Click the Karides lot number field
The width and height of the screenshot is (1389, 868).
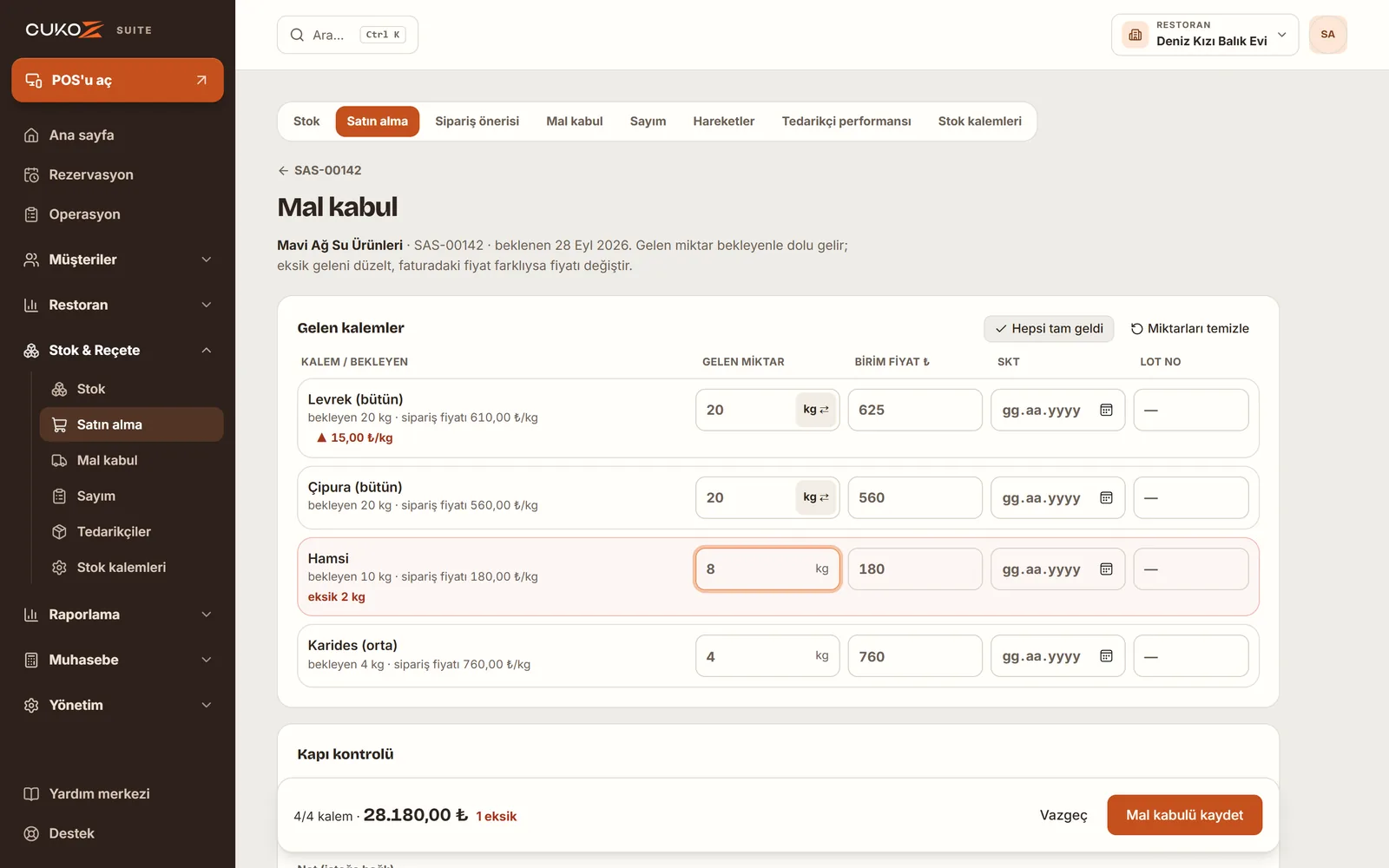point(1191,656)
